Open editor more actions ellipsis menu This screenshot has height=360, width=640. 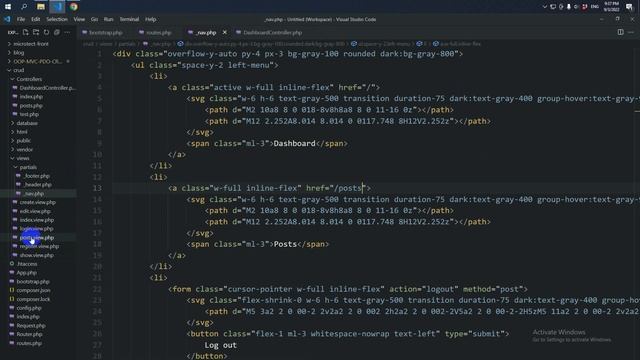(631, 32)
